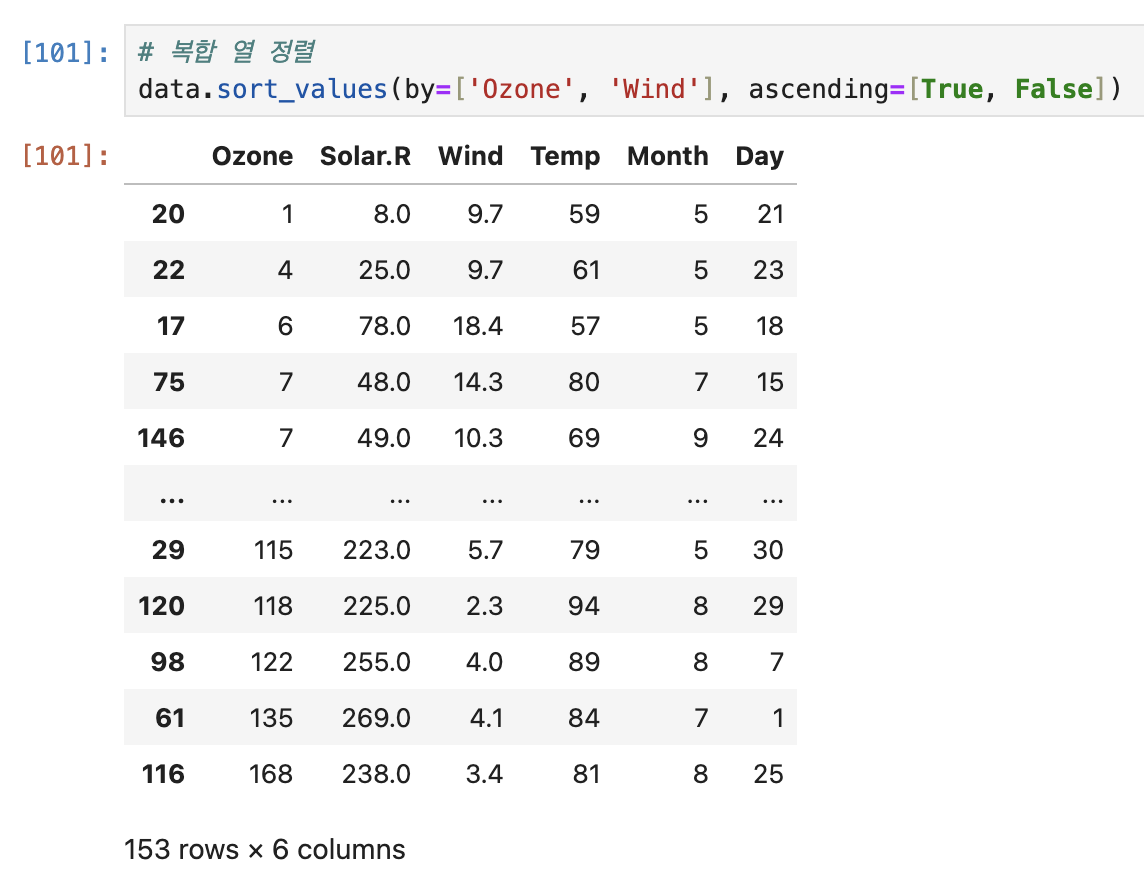Select row index 22
The height and width of the screenshot is (886, 1144).
[169, 270]
